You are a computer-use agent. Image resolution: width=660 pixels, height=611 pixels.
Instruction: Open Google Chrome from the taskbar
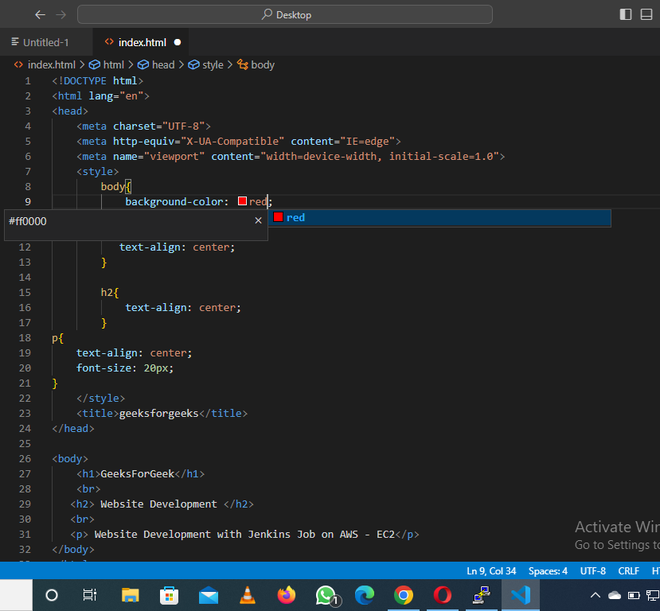[x=403, y=595]
